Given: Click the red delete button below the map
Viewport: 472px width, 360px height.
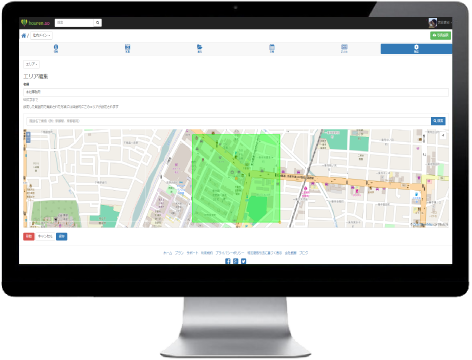Looking at the screenshot, I should click(x=29, y=236).
